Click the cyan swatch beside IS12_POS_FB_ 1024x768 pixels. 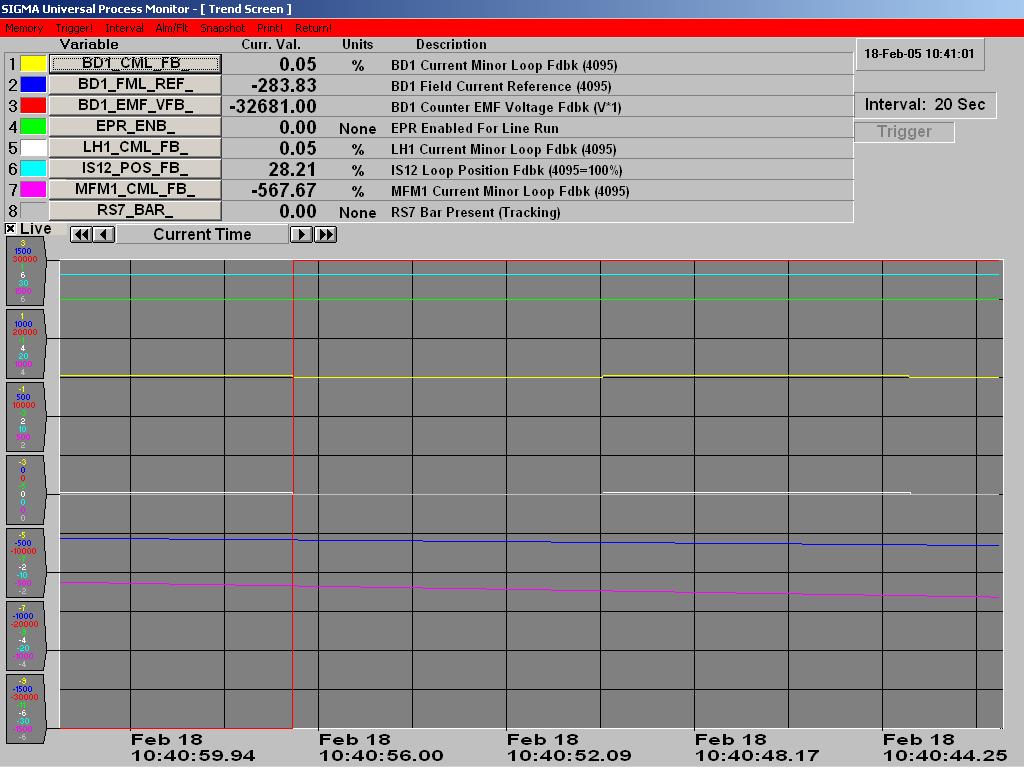33,169
